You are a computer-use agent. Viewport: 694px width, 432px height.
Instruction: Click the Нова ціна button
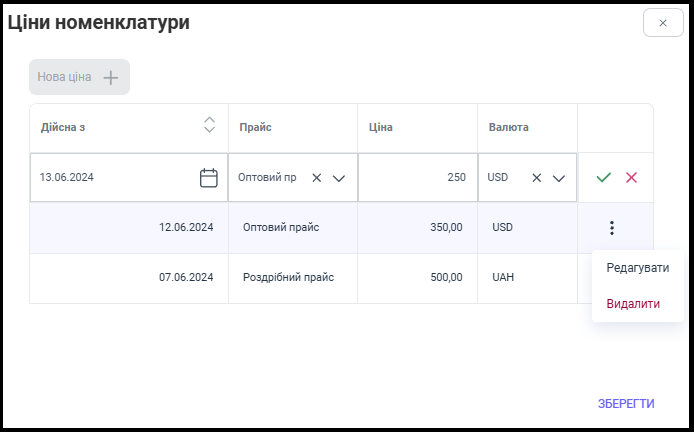coord(80,77)
